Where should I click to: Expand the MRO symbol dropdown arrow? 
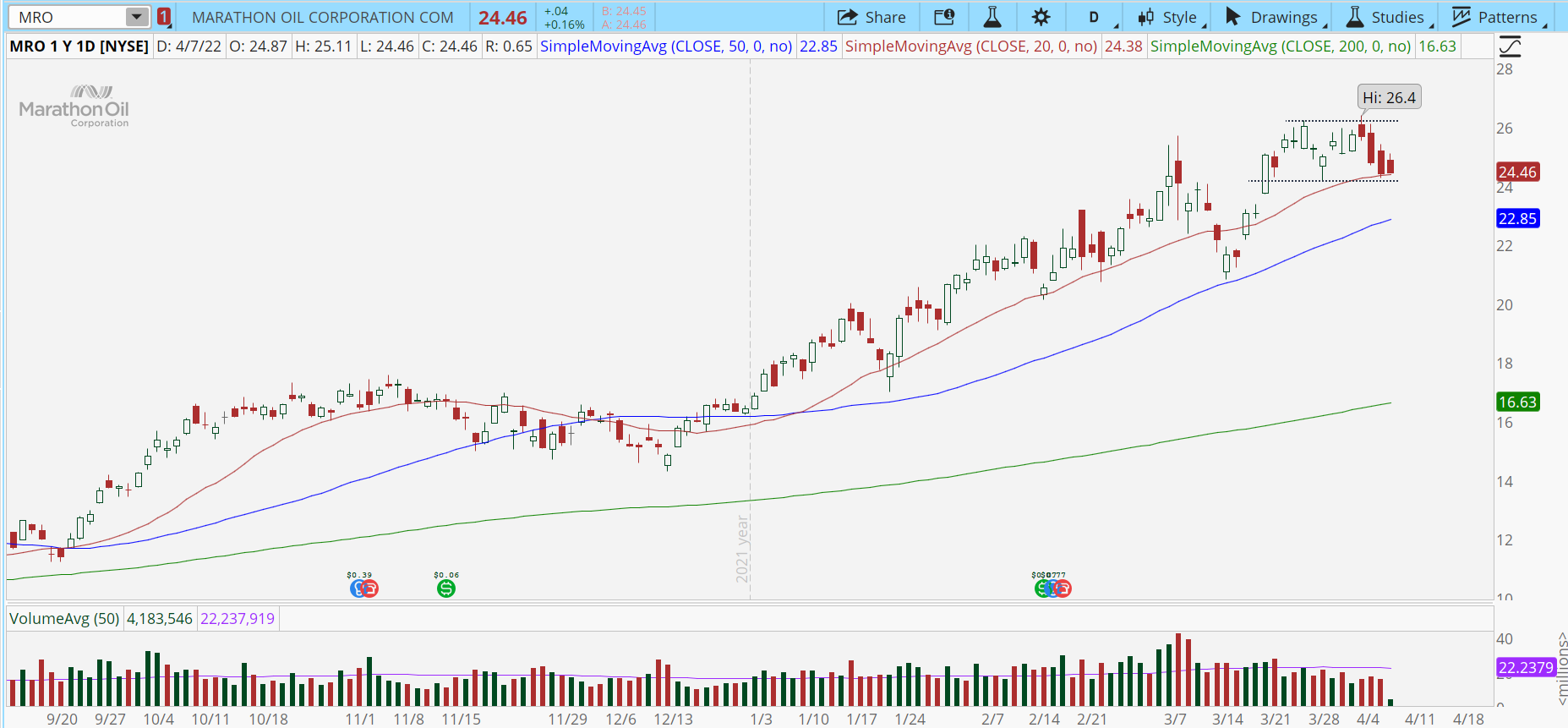(136, 17)
